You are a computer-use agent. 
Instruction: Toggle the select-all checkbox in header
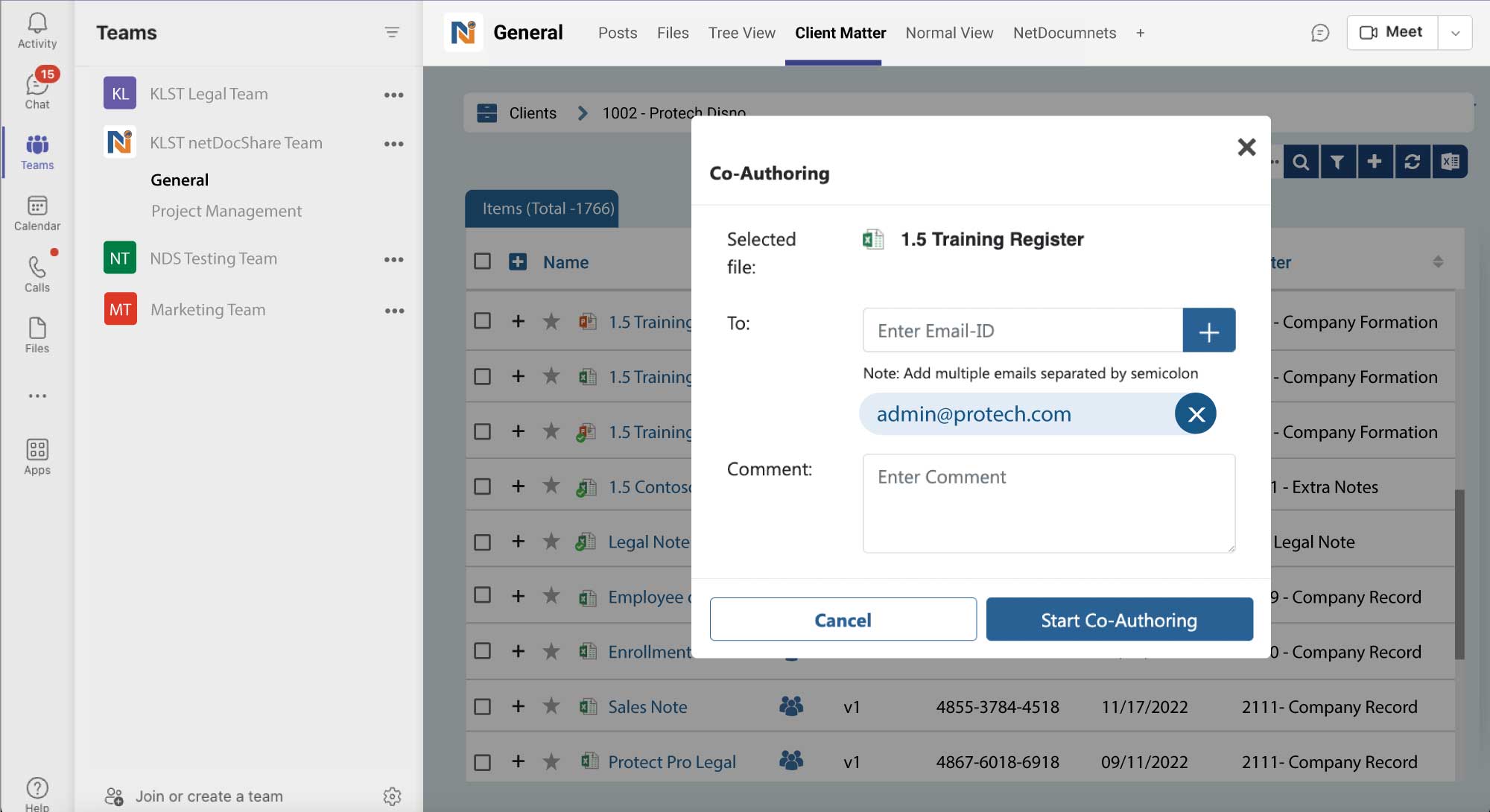(x=483, y=261)
